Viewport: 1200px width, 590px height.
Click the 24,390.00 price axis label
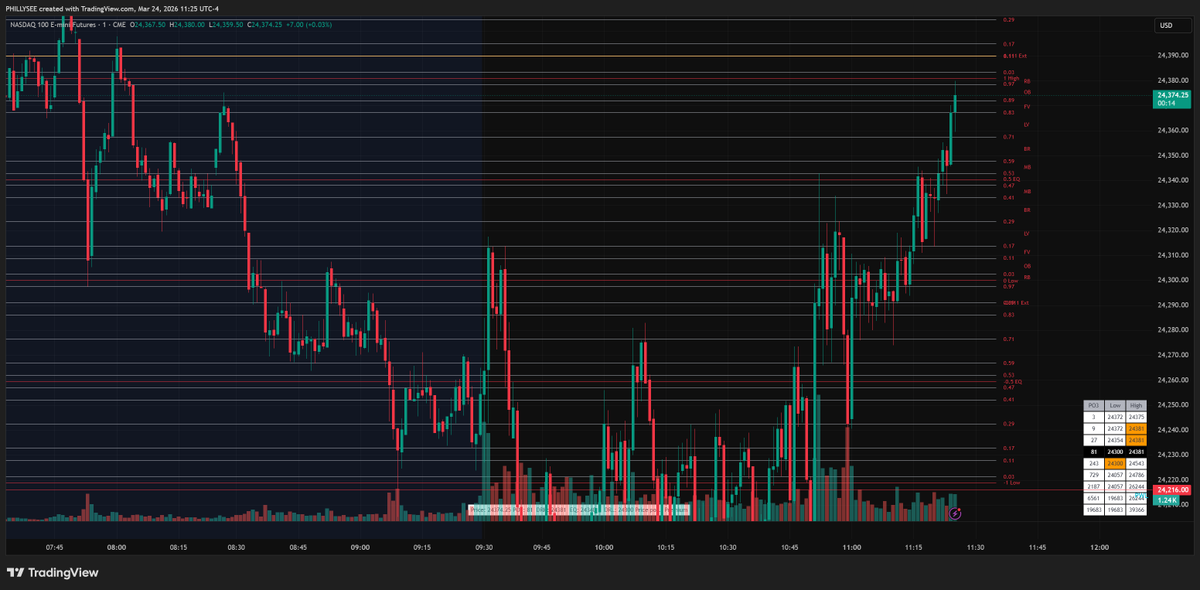point(1171,55)
